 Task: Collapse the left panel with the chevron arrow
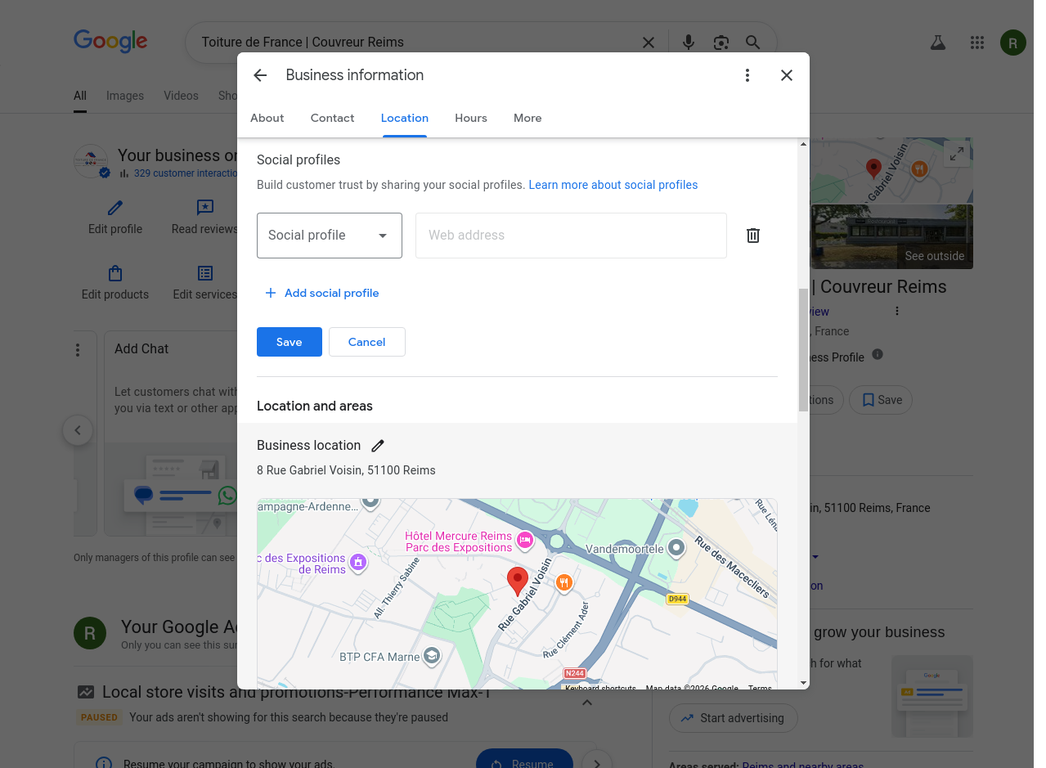(x=78, y=430)
